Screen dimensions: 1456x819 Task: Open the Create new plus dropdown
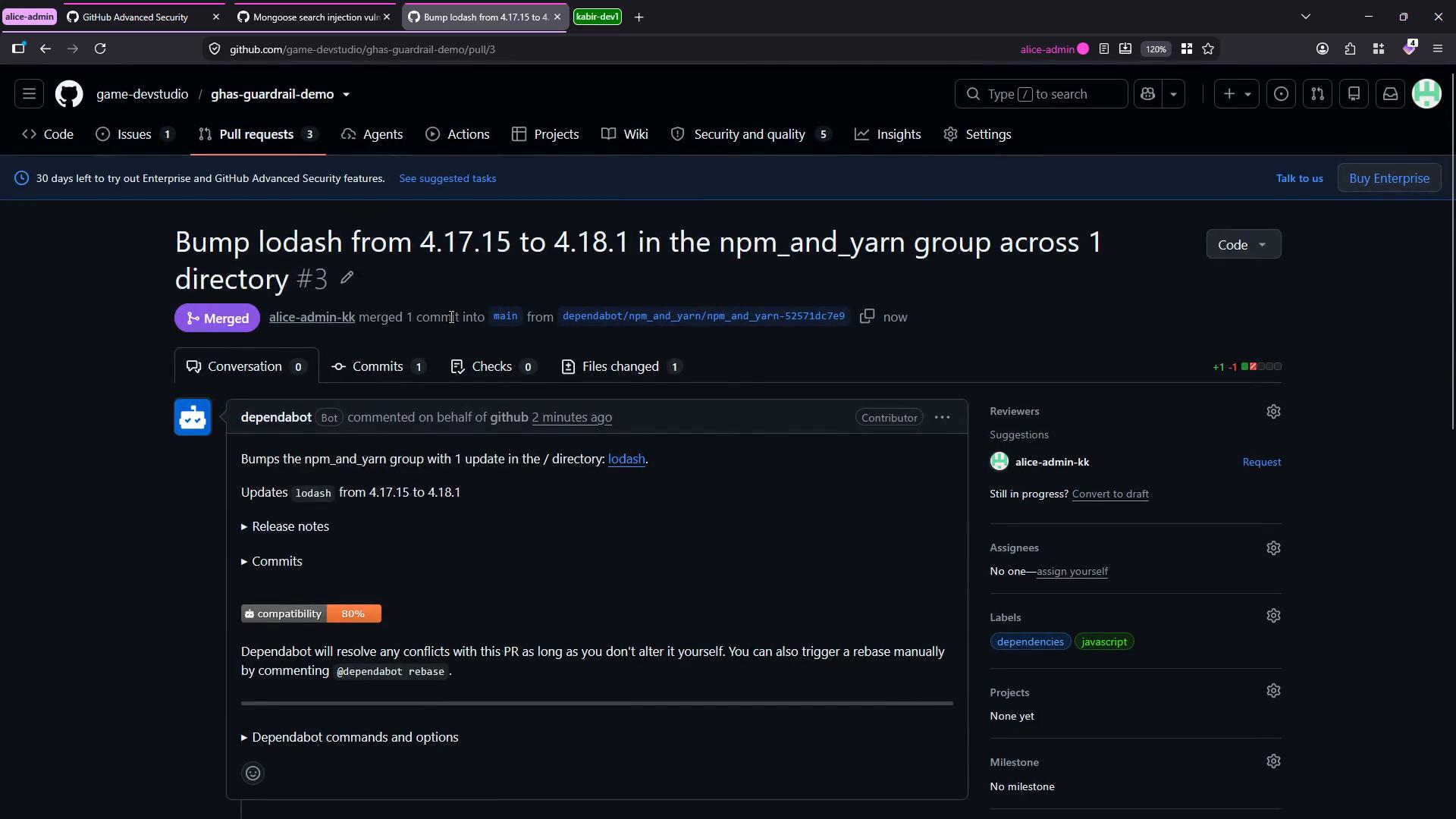1236,94
